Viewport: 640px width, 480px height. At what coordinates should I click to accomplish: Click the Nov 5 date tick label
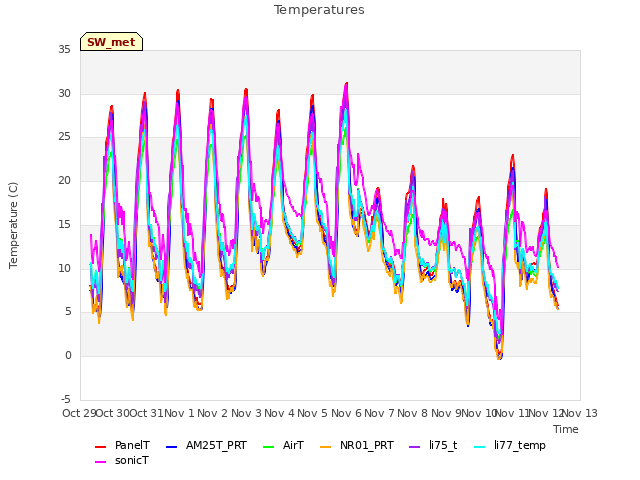[x=312, y=413]
